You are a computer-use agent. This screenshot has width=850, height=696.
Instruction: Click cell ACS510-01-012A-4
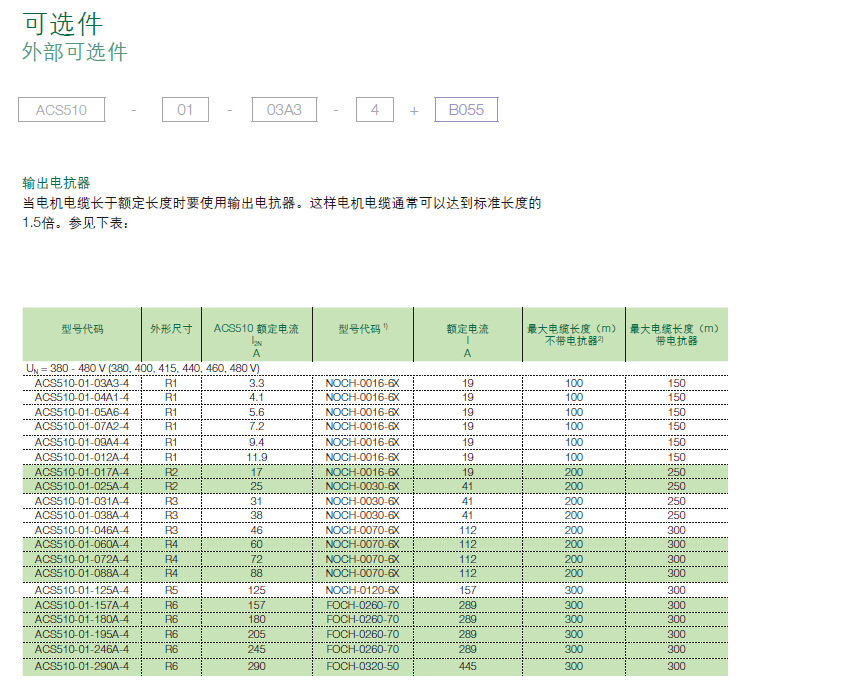pyautogui.click(x=82, y=457)
